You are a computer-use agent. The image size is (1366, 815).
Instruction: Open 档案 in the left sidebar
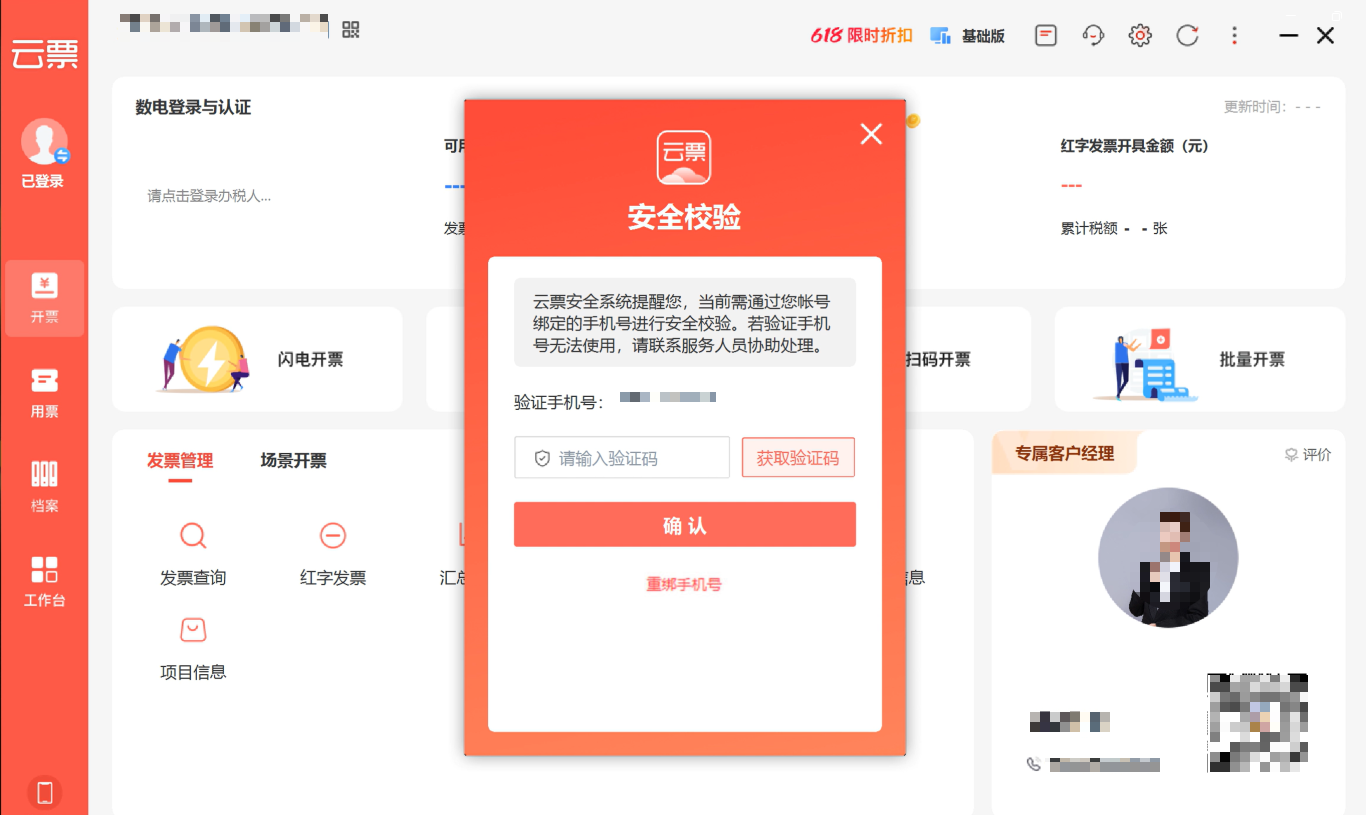click(44, 487)
